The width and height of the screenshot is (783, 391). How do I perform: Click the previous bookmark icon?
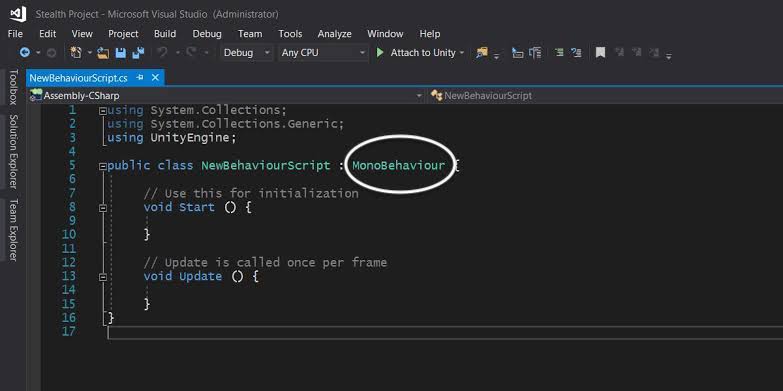click(x=619, y=52)
